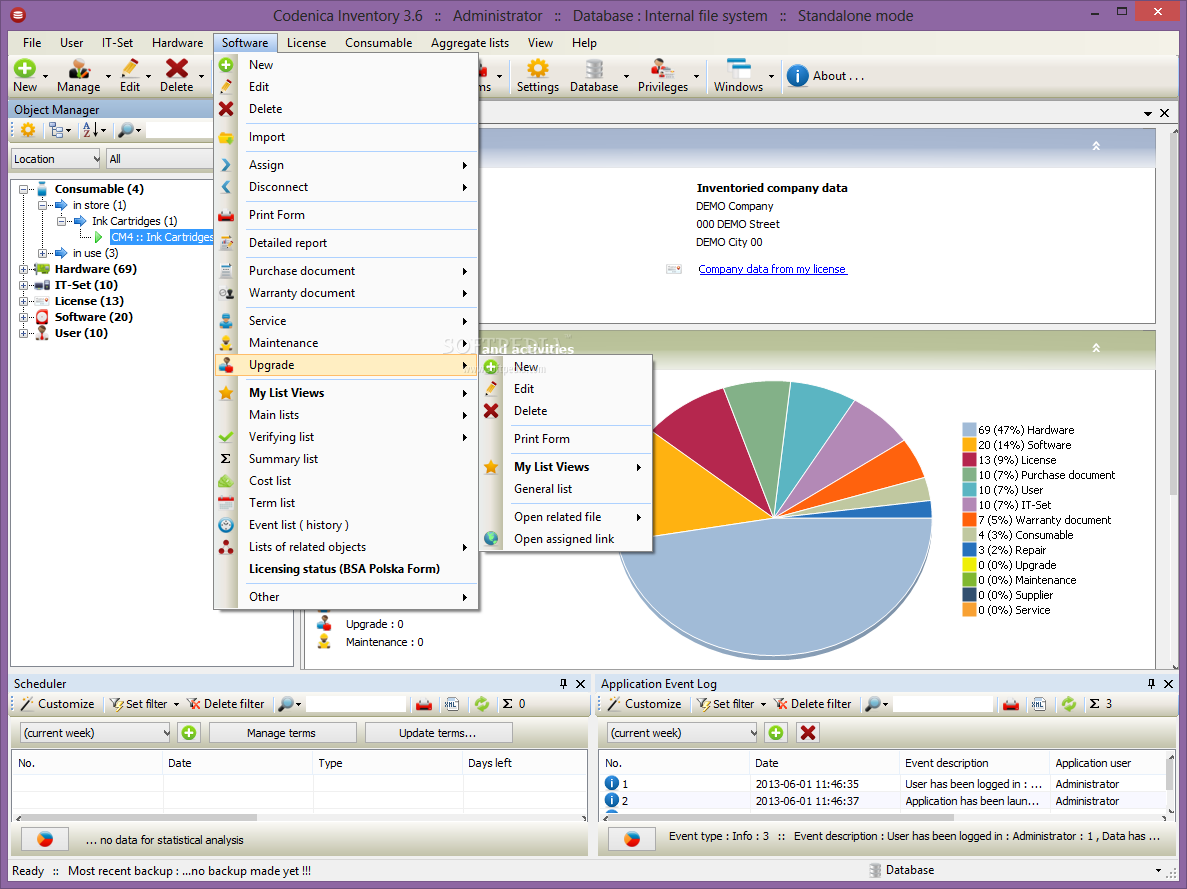Click the Edit pencil toolbar icon
Image resolution: width=1187 pixels, height=889 pixels.
[130, 69]
